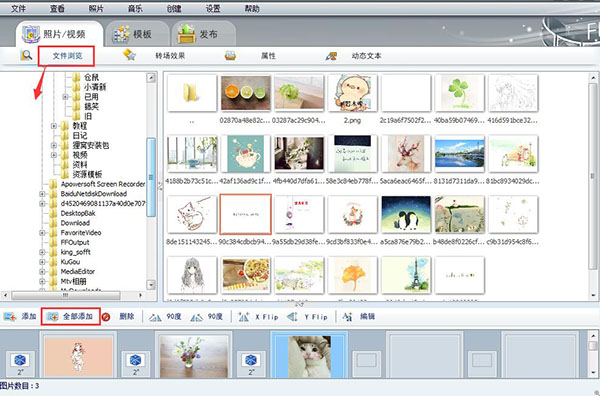This screenshot has height=396, width=600.
Task: Select the 2.png chick thumbnail
Action: tap(352, 93)
